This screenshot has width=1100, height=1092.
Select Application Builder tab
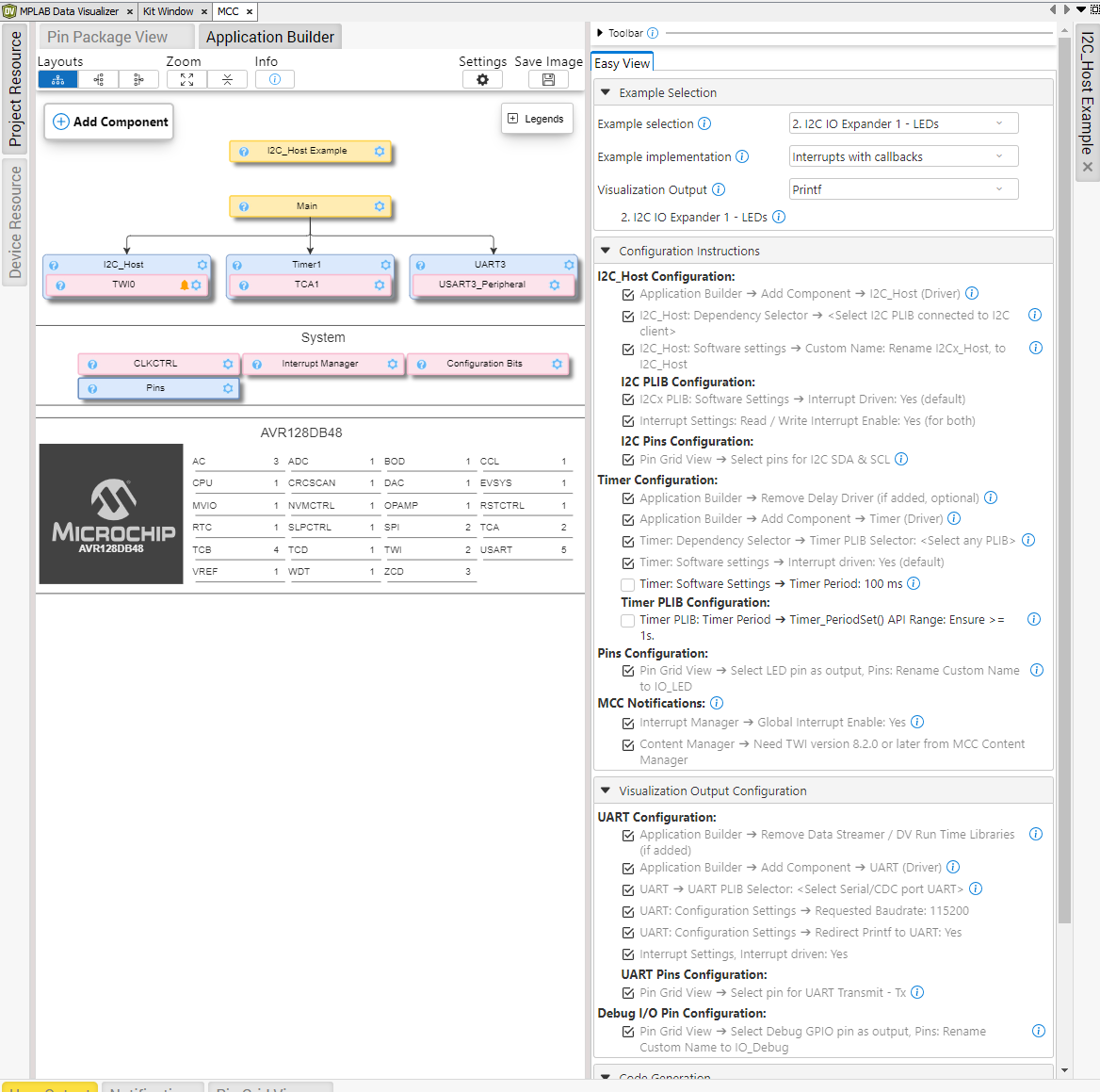[x=270, y=37]
